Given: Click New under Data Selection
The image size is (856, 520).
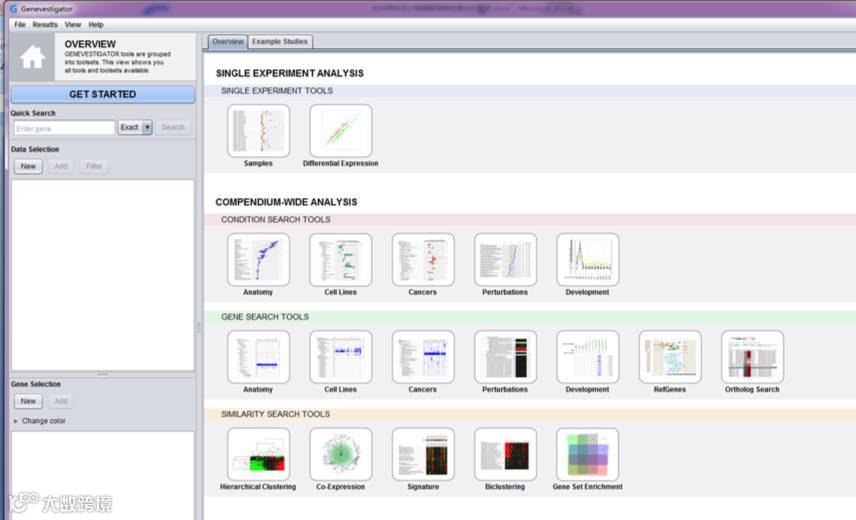Looking at the screenshot, I should (28, 166).
